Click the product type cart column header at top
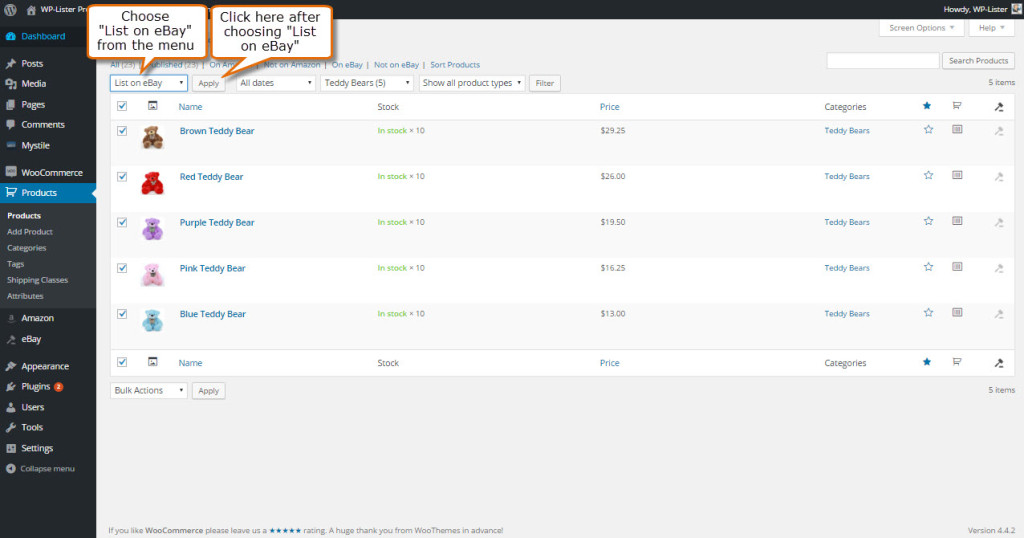The height and width of the screenshot is (538, 1024). click(x=957, y=106)
